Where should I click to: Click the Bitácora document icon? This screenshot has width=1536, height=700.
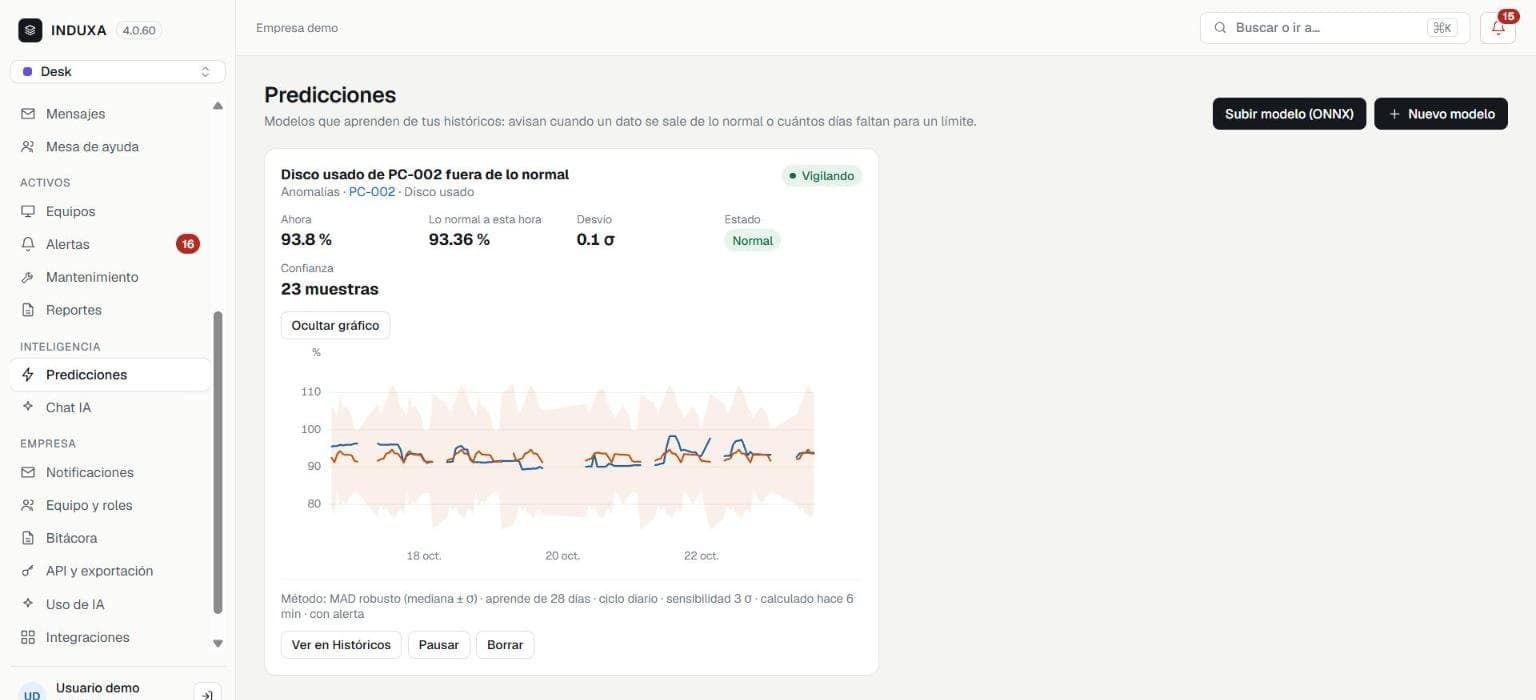coord(28,538)
